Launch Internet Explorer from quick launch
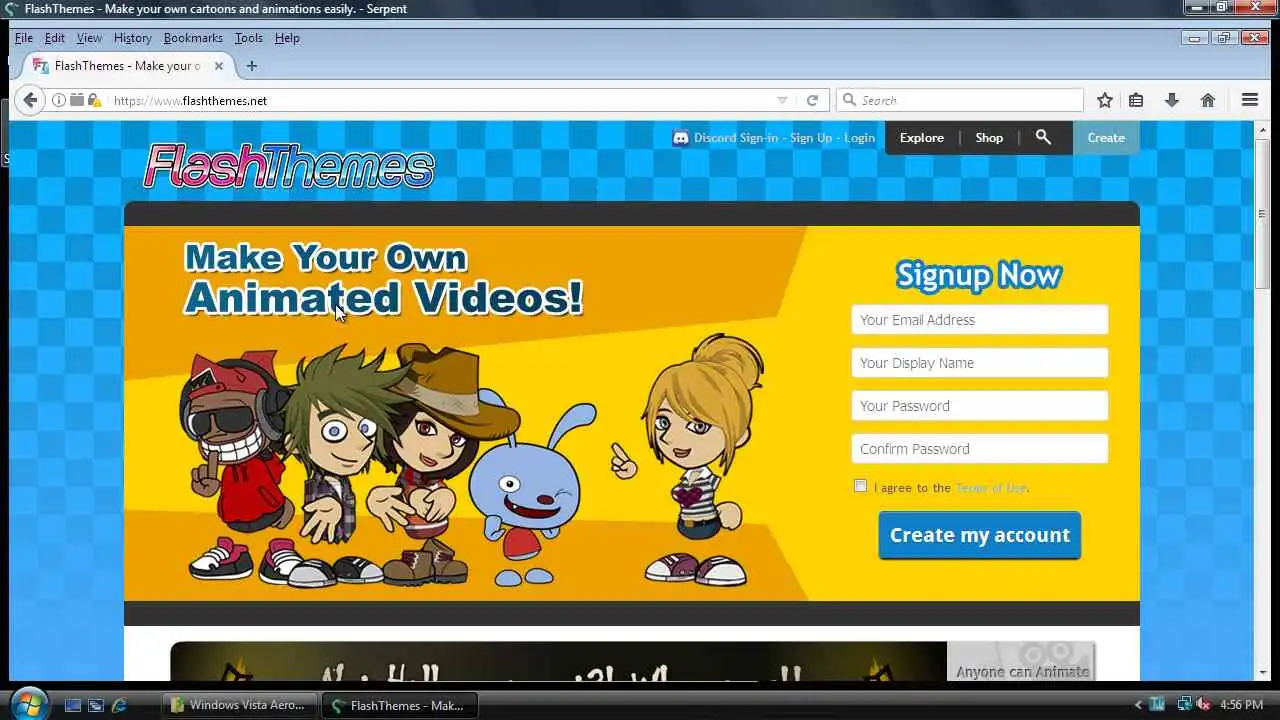Viewport: 1280px width, 720px height. point(120,705)
